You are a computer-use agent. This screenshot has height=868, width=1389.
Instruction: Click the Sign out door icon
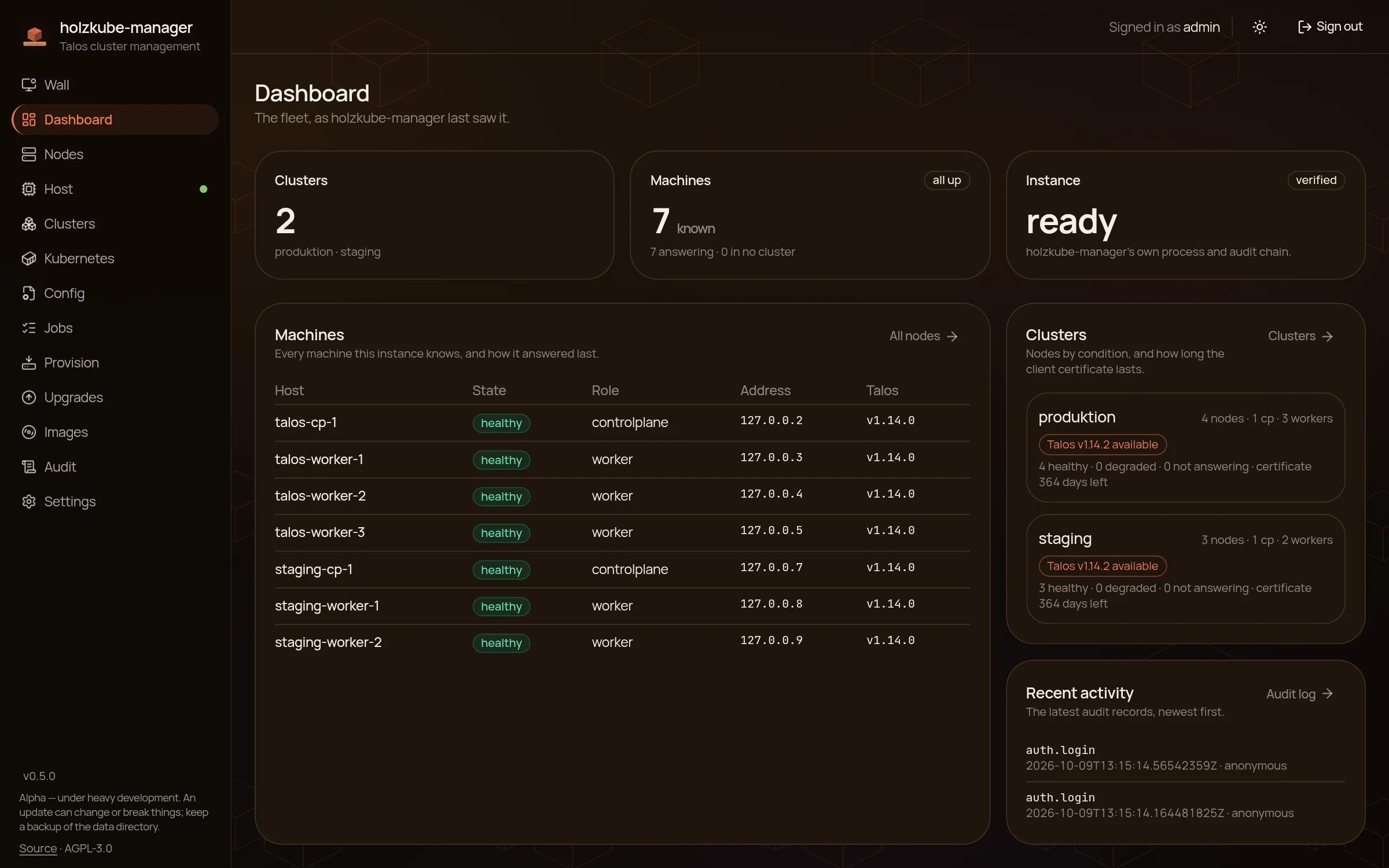[1305, 27]
